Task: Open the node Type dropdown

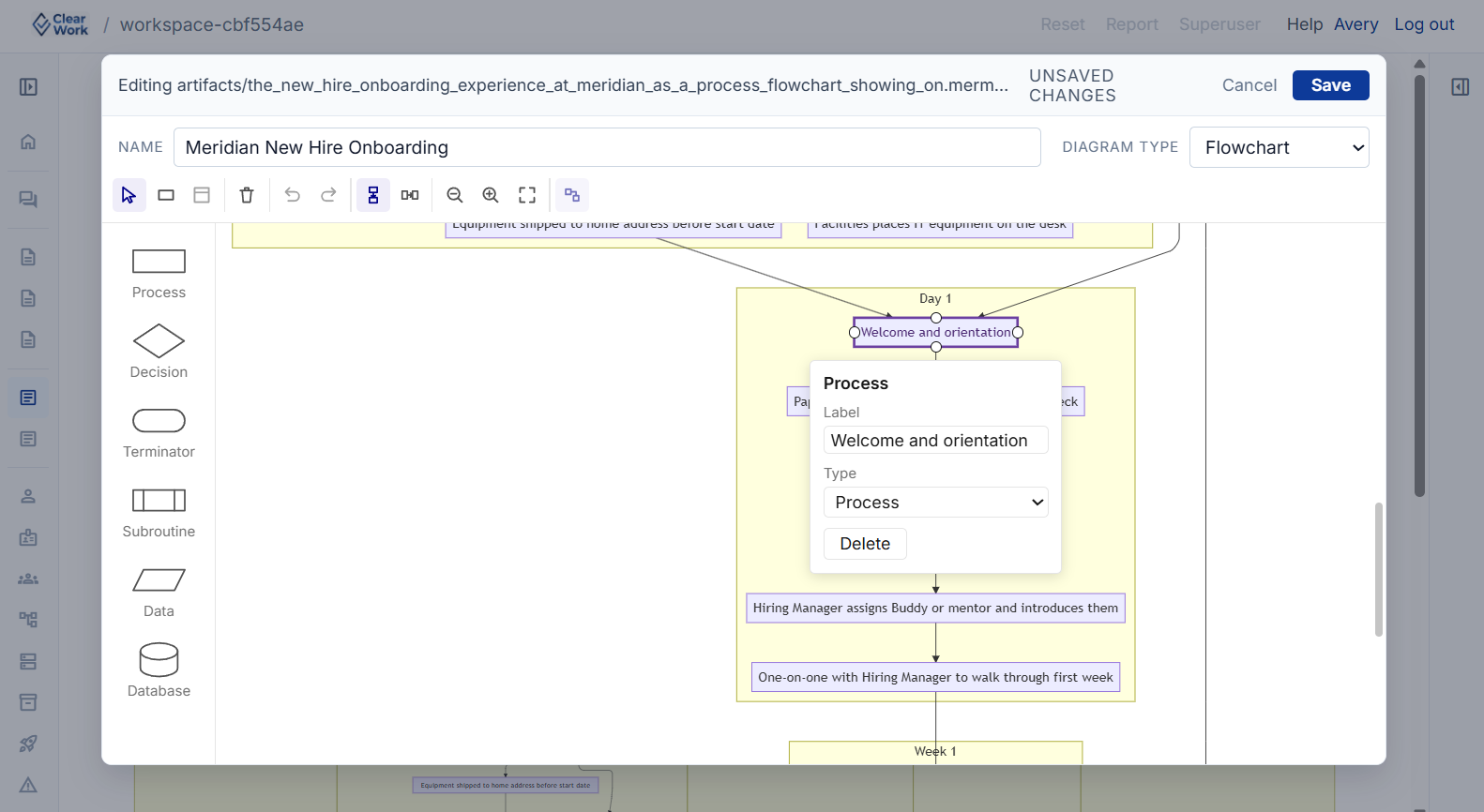Action: [935, 503]
